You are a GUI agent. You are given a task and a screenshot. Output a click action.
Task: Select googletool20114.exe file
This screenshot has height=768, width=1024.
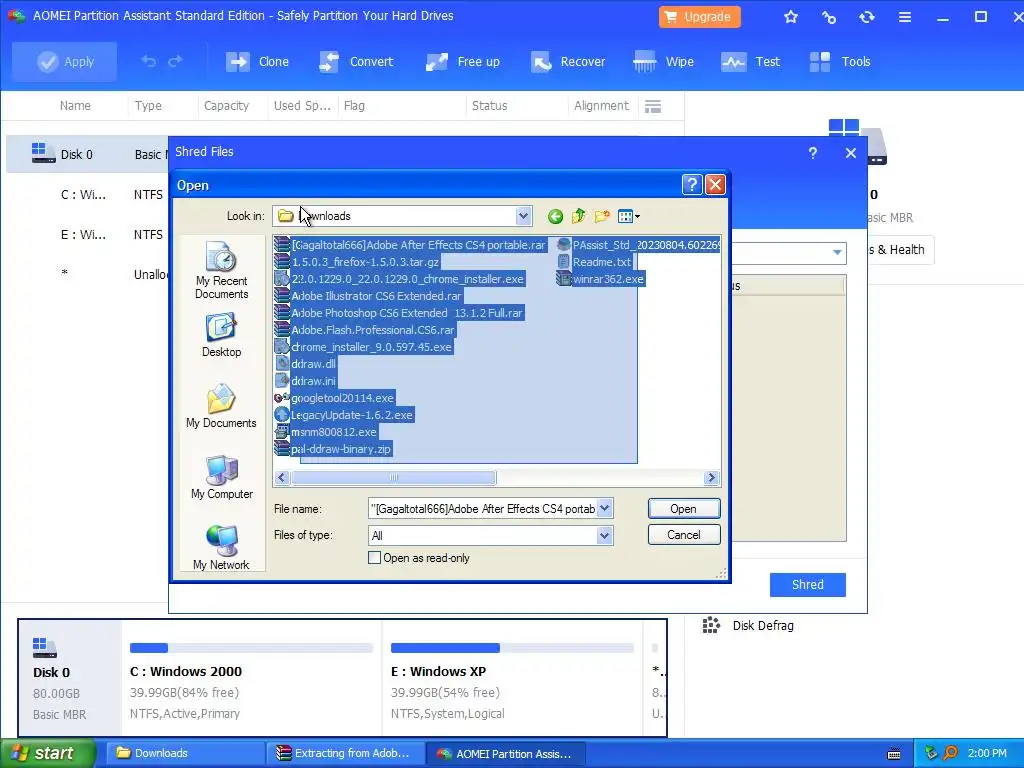[x=334, y=398]
